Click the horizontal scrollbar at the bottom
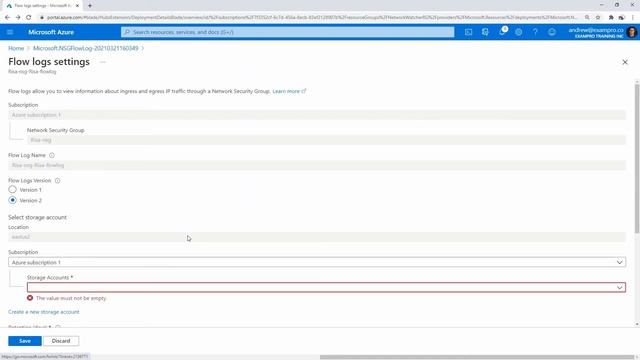This screenshot has width=640, height=360. tap(477, 357)
